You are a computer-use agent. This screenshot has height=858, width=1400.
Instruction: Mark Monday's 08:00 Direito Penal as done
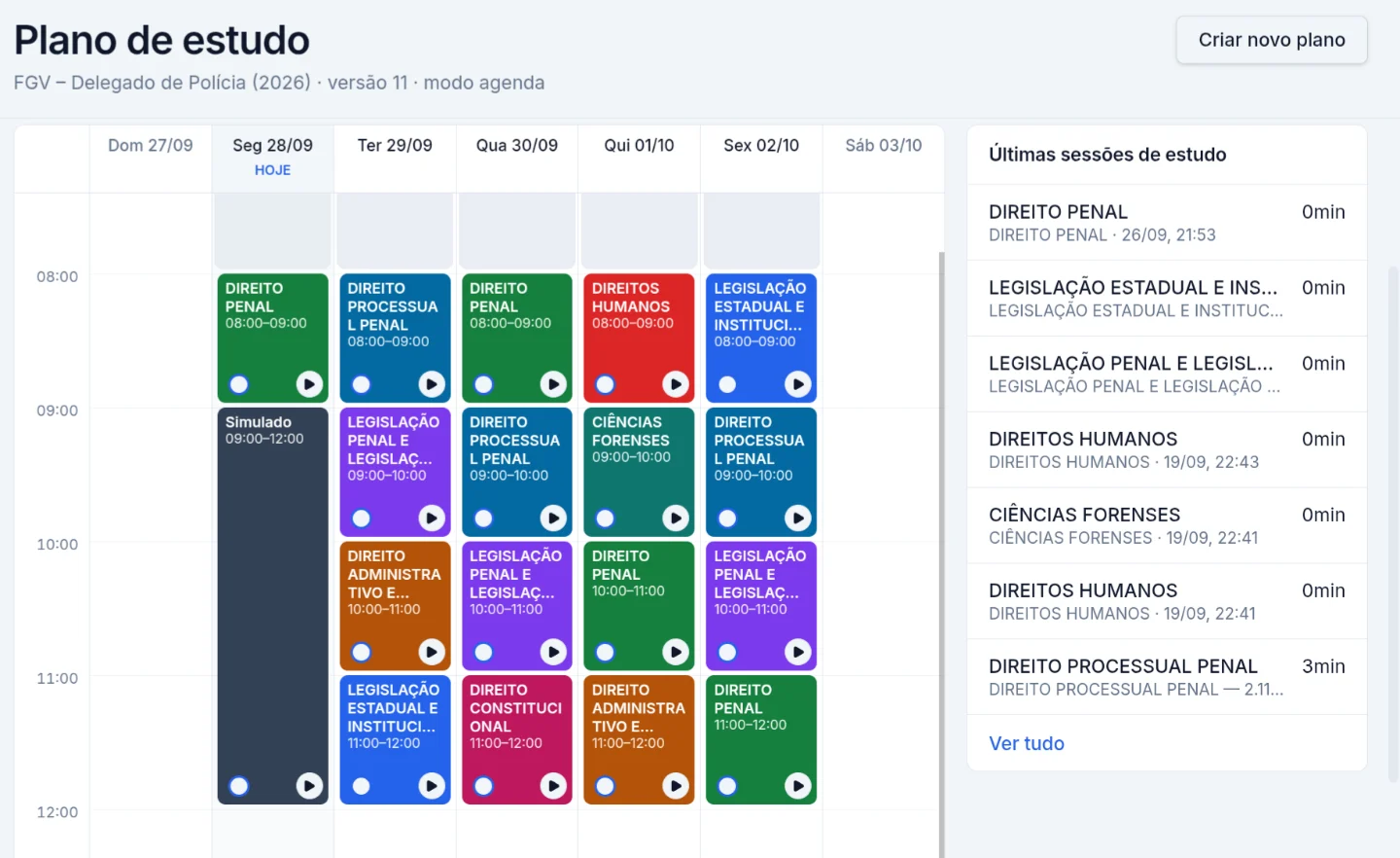point(239,384)
